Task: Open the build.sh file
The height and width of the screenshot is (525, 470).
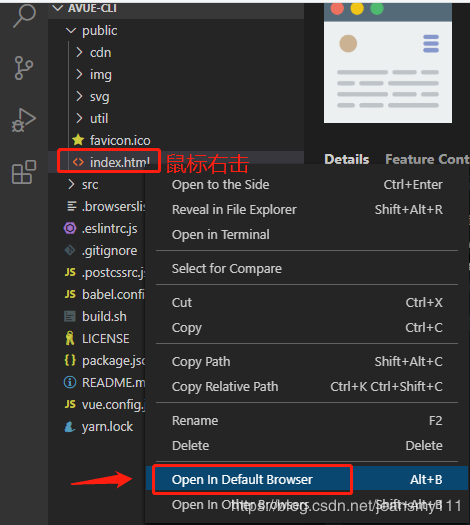Action: [104, 316]
